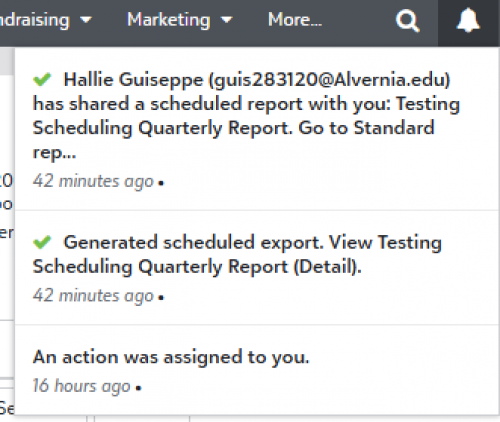Click the guis283120@Alvernia.edu email text
Image resolution: width=500 pixels, height=422 pixels.
(330, 80)
